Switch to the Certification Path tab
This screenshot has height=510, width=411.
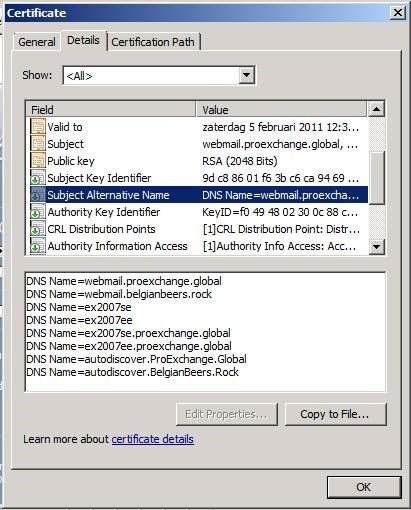pyautogui.click(x=153, y=42)
